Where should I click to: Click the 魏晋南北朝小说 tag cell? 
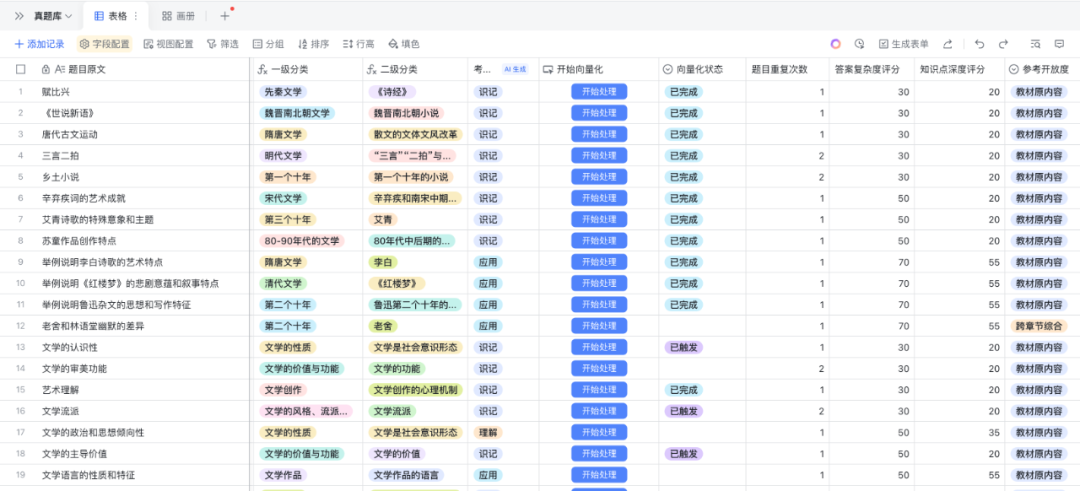point(406,113)
